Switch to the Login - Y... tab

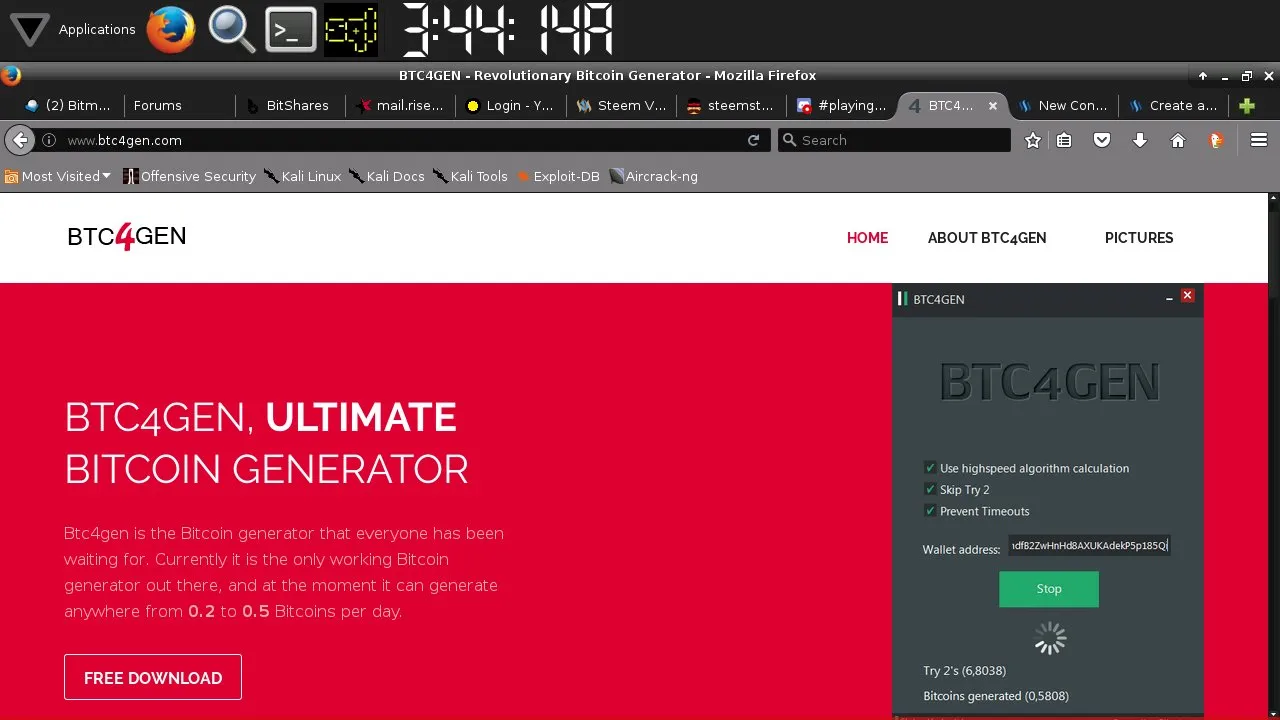click(510, 105)
